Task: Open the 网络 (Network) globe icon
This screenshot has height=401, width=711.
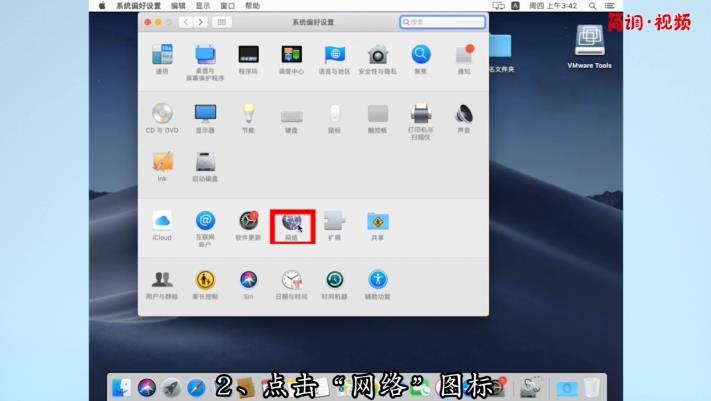Action: (x=292, y=226)
